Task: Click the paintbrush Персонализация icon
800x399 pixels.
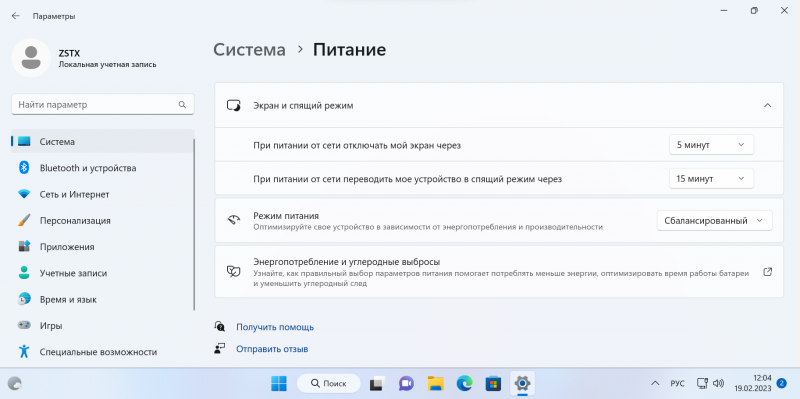Action: [x=24, y=220]
